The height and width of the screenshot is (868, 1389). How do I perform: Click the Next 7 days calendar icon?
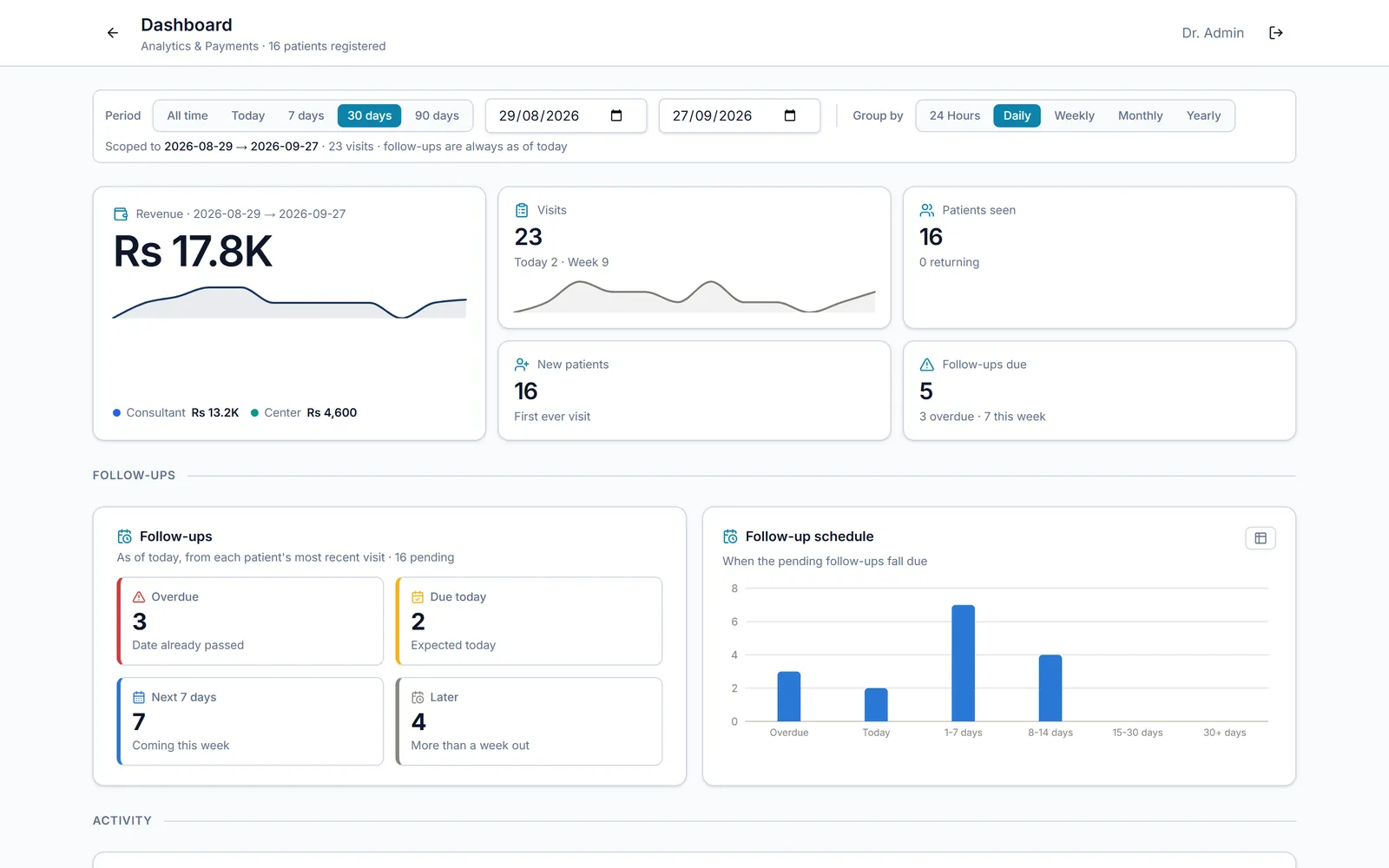click(x=139, y=697)
